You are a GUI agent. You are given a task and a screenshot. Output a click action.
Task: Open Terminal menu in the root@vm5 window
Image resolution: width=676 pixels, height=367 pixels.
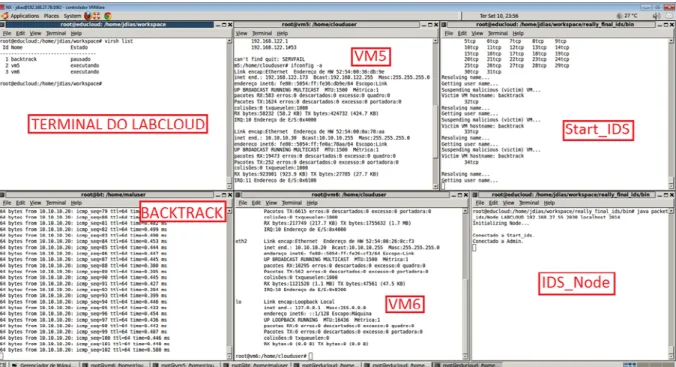(262, 33)
